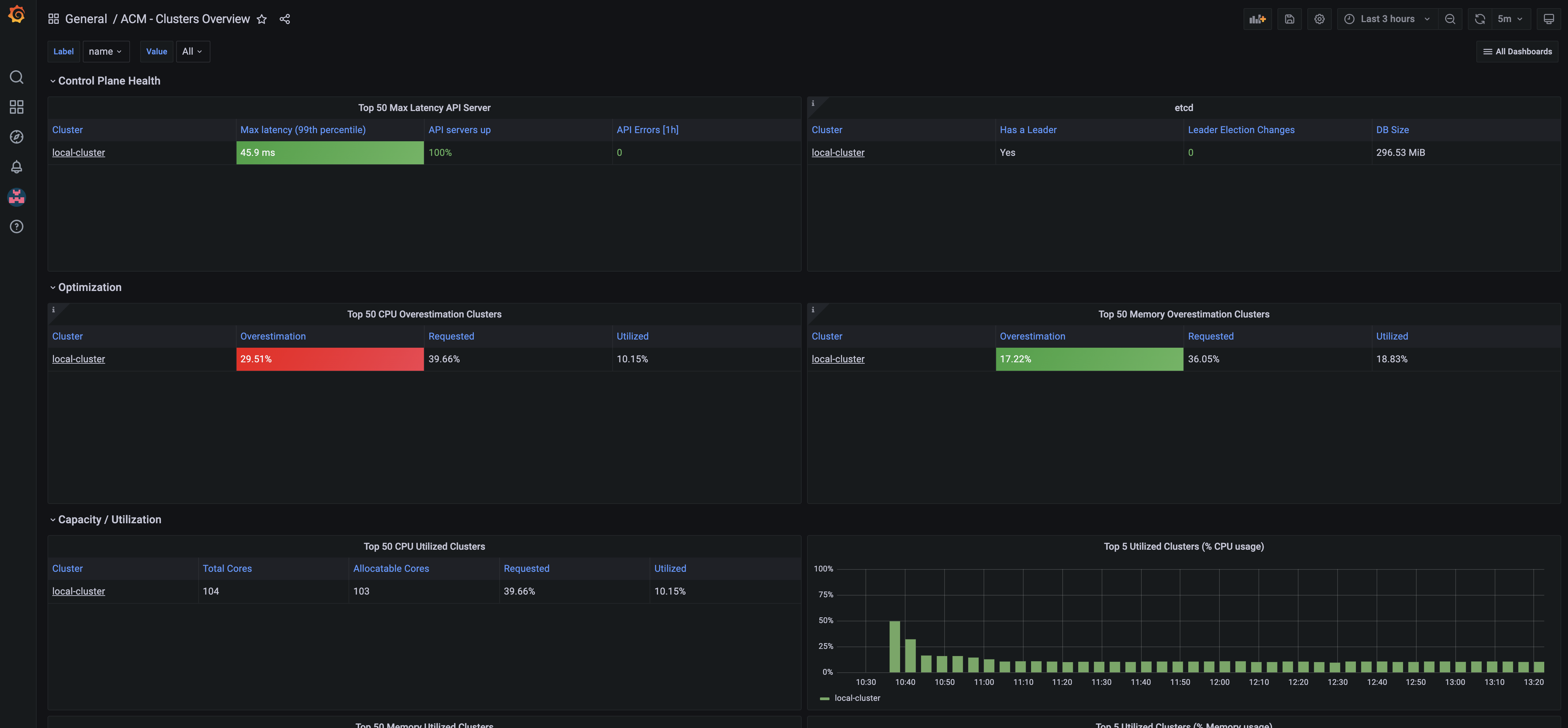The width and height of the screenshot is (1568, 728).
Task: Click the green 45.9 ms latency cell
Action: pyautogui.click(x=330, y=152)
